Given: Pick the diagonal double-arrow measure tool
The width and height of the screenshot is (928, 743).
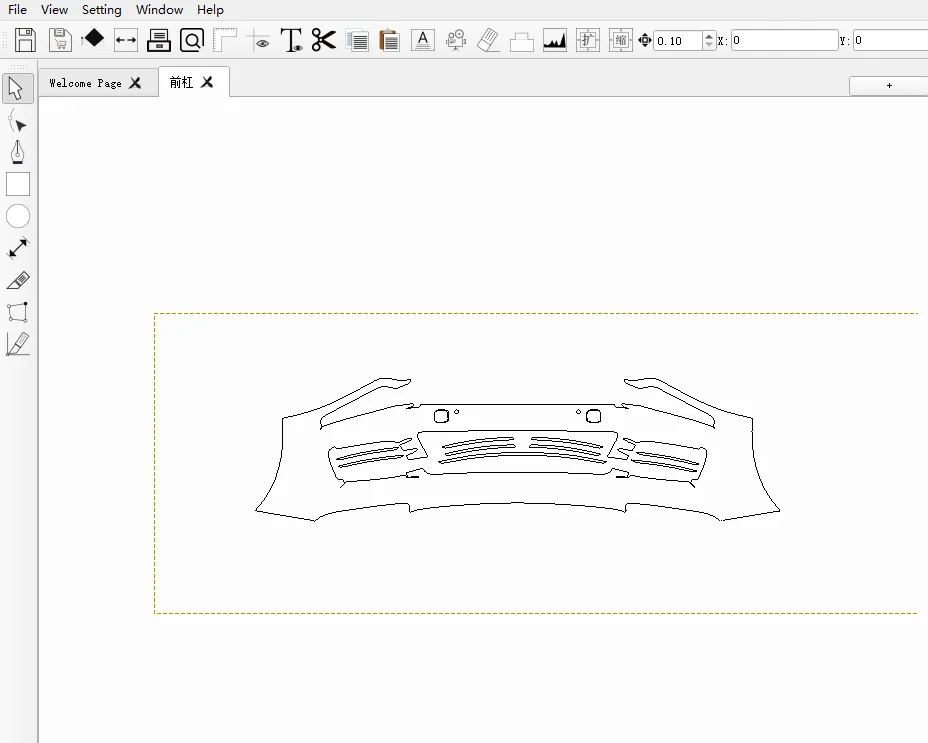Looking at the screenshot, I should [18, 248].
